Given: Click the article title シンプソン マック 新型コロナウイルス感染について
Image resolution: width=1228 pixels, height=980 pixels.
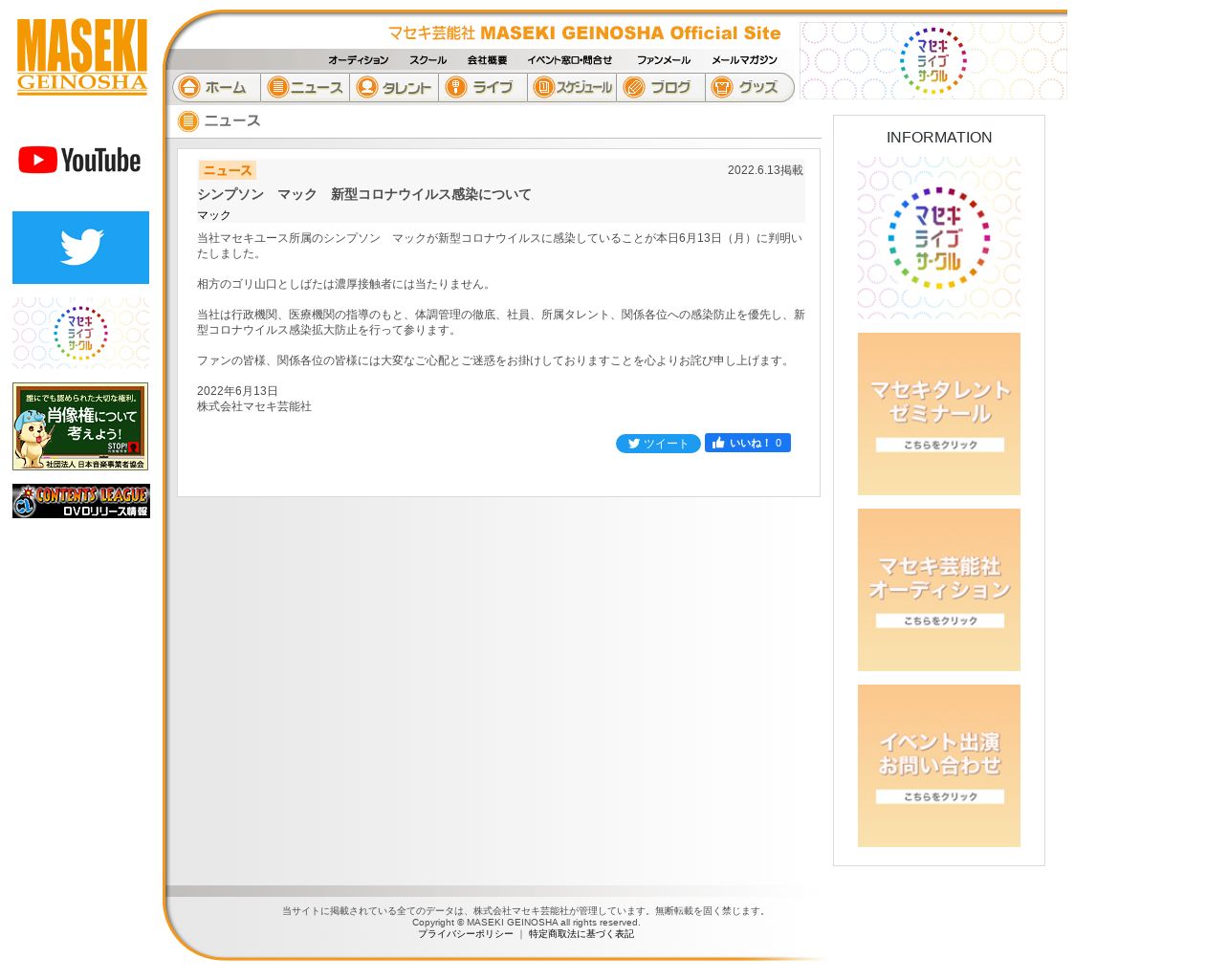Looking at the screenshot, I should point(364,194).
